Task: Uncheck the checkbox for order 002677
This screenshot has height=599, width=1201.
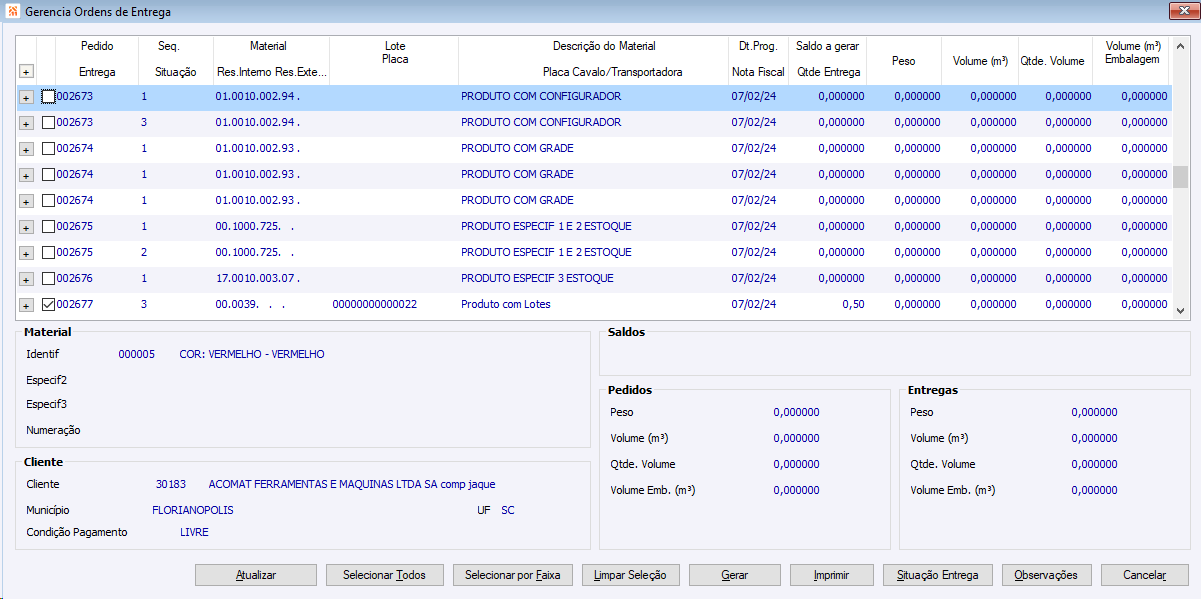Action: click(48, 304)
